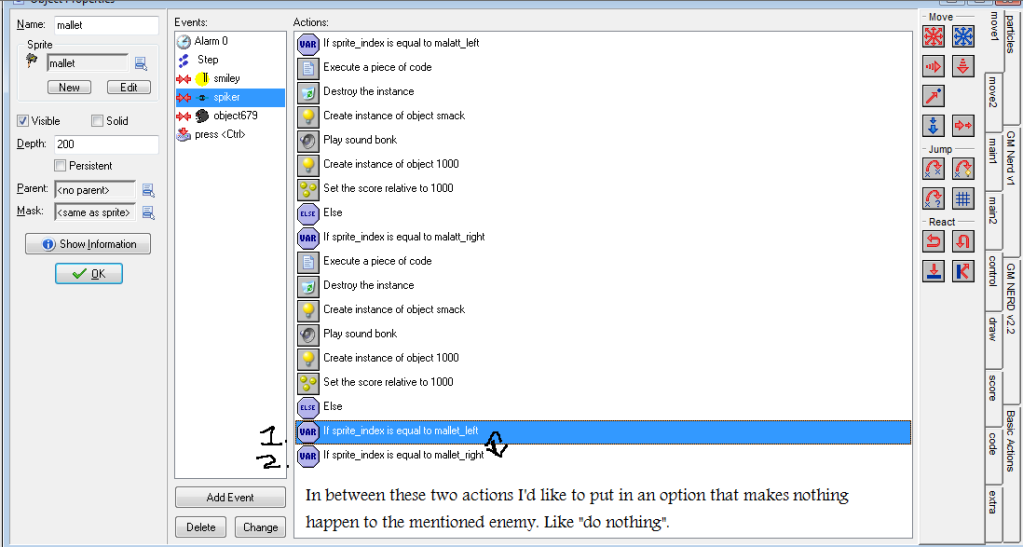Click VAR icon for mallet_right condition

pyautogui.click(x=308, y=456)
